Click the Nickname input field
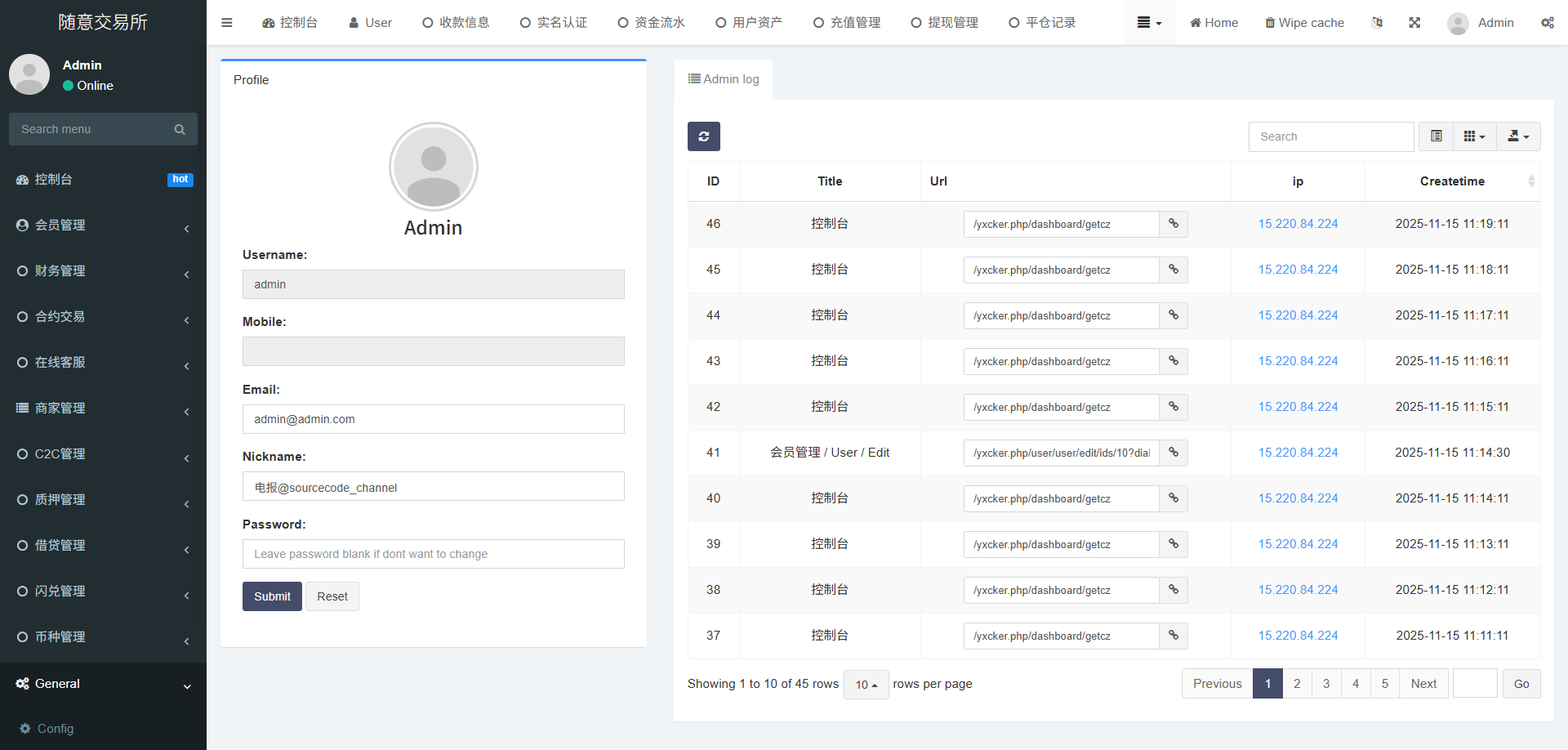This screenshot has height=750, width=1568. coord(433,487)
